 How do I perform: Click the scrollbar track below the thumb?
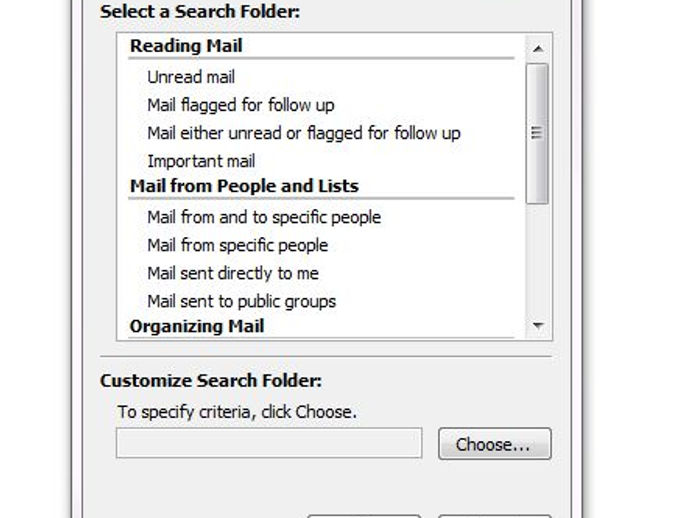point(537,259)
